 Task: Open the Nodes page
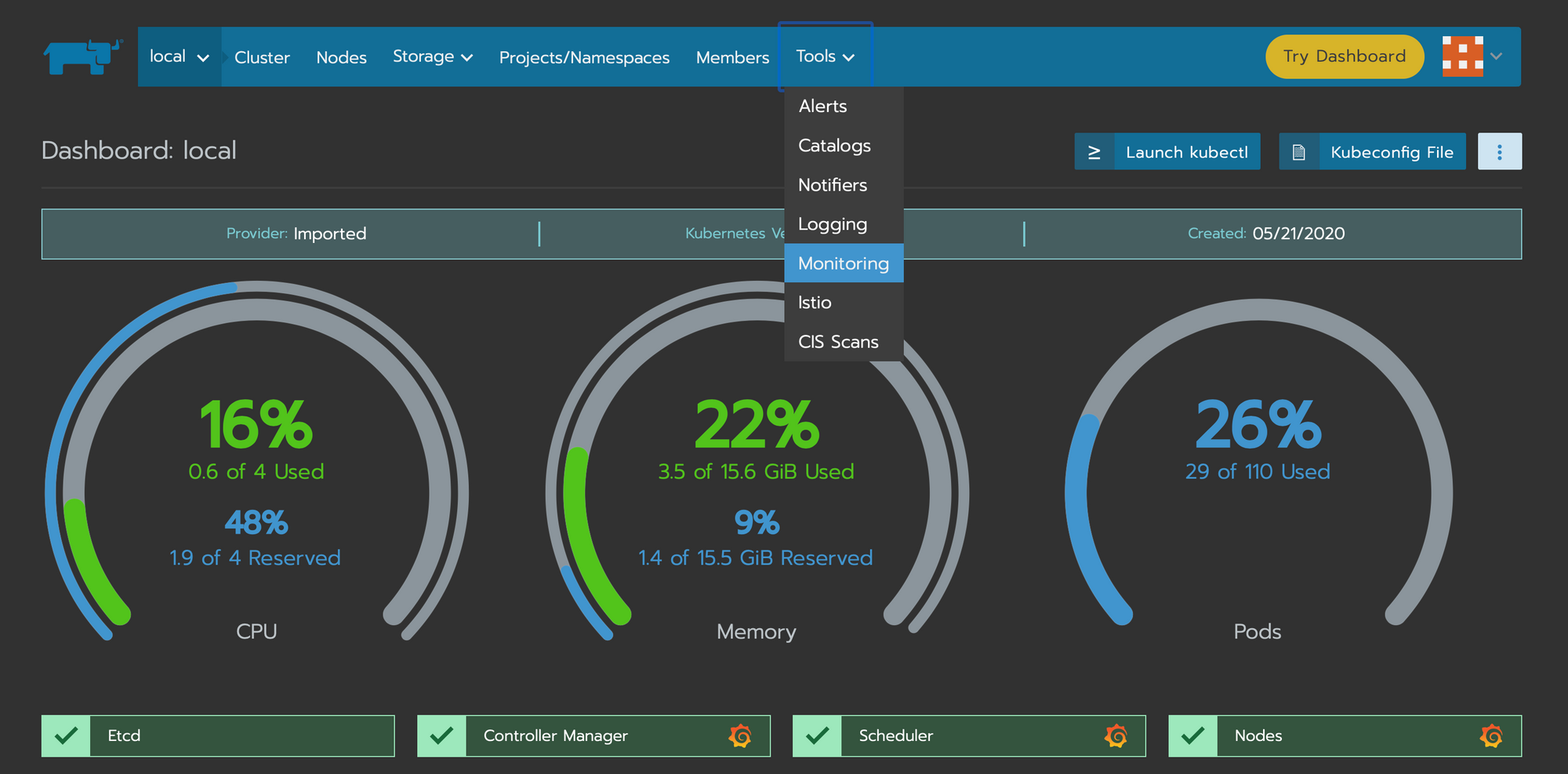(x=341, y=57)
